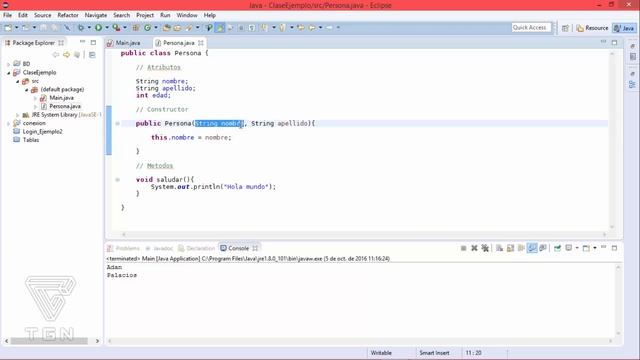Open the Source menu

(x=42, y=15)
